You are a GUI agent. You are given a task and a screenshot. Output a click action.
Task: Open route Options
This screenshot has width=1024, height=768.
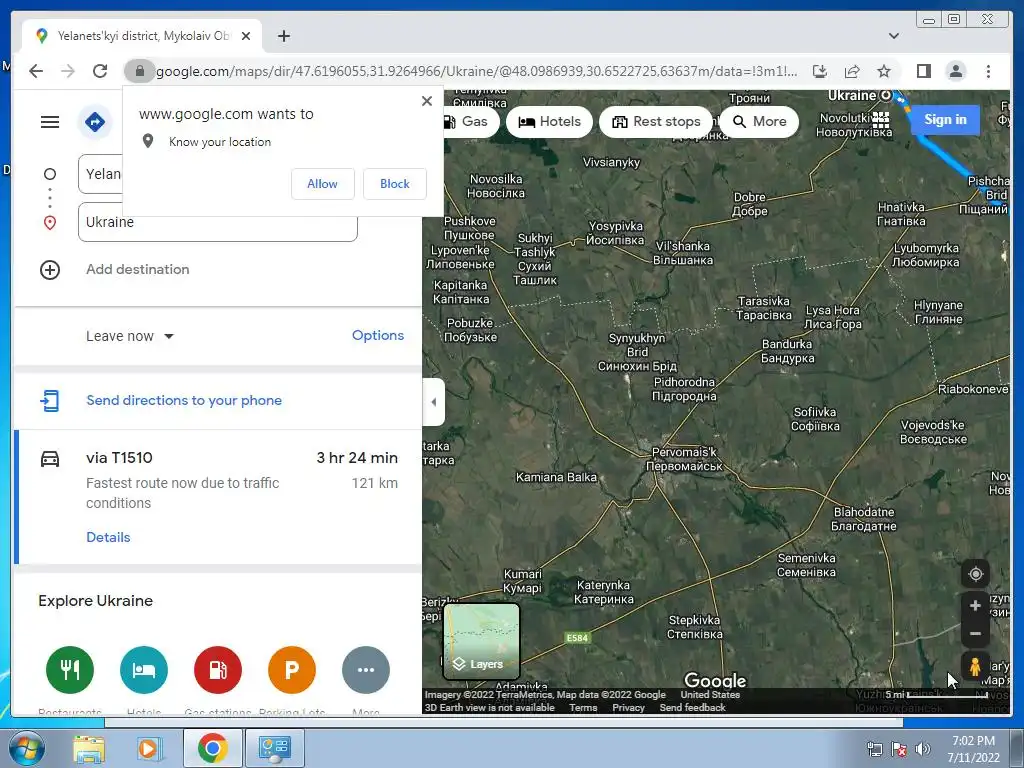click(x=377, y=335)
